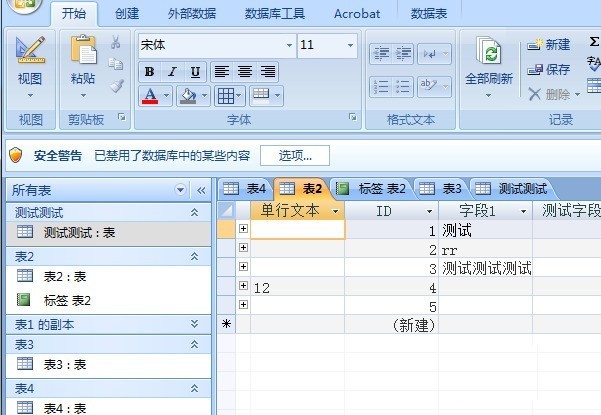Open the 数据表 ribbon tab

429,14
